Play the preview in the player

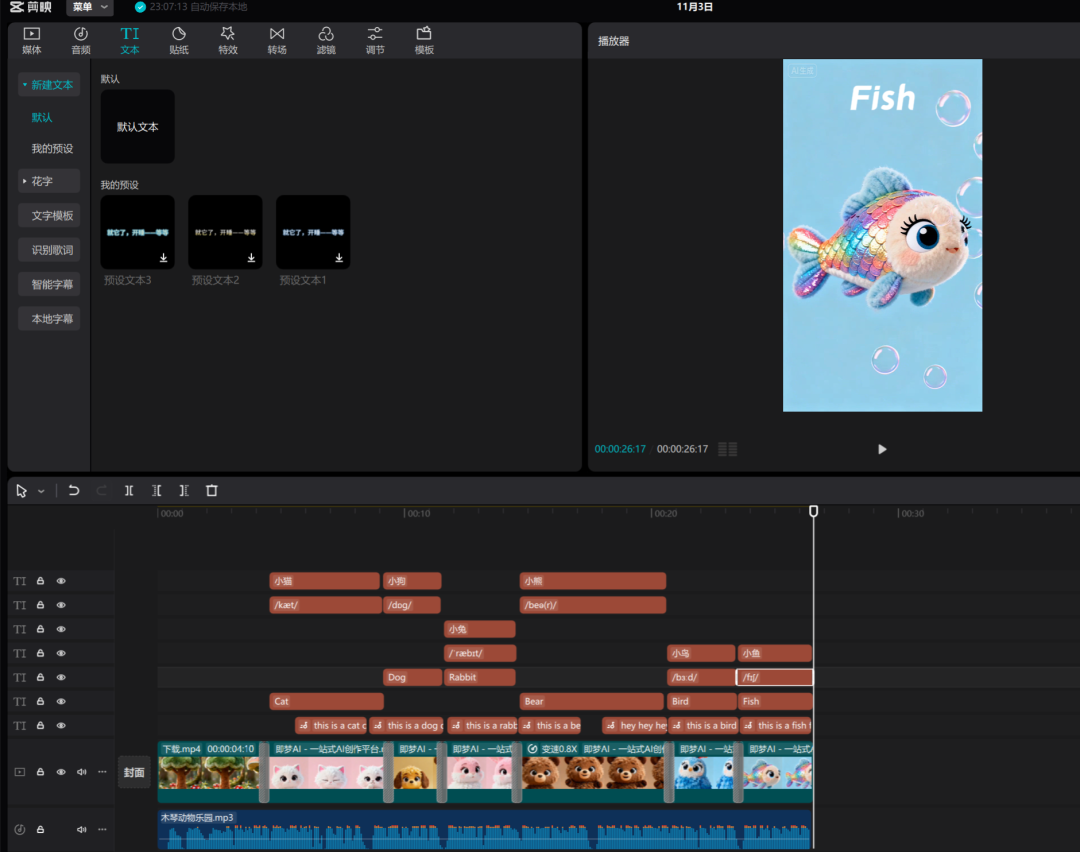coord(882,449)
